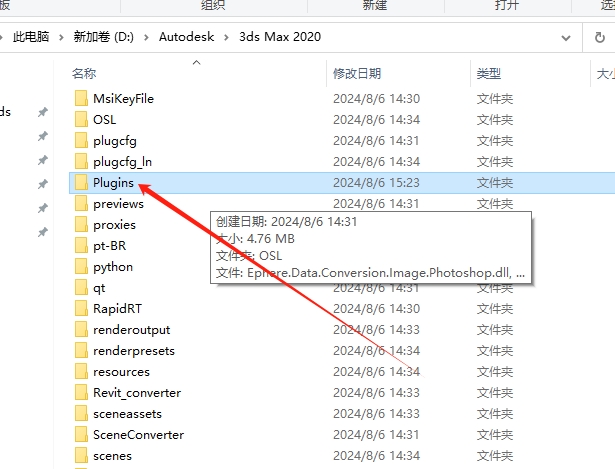Click the pt-BR folder icon
The image size is (615, 469).
81,245
